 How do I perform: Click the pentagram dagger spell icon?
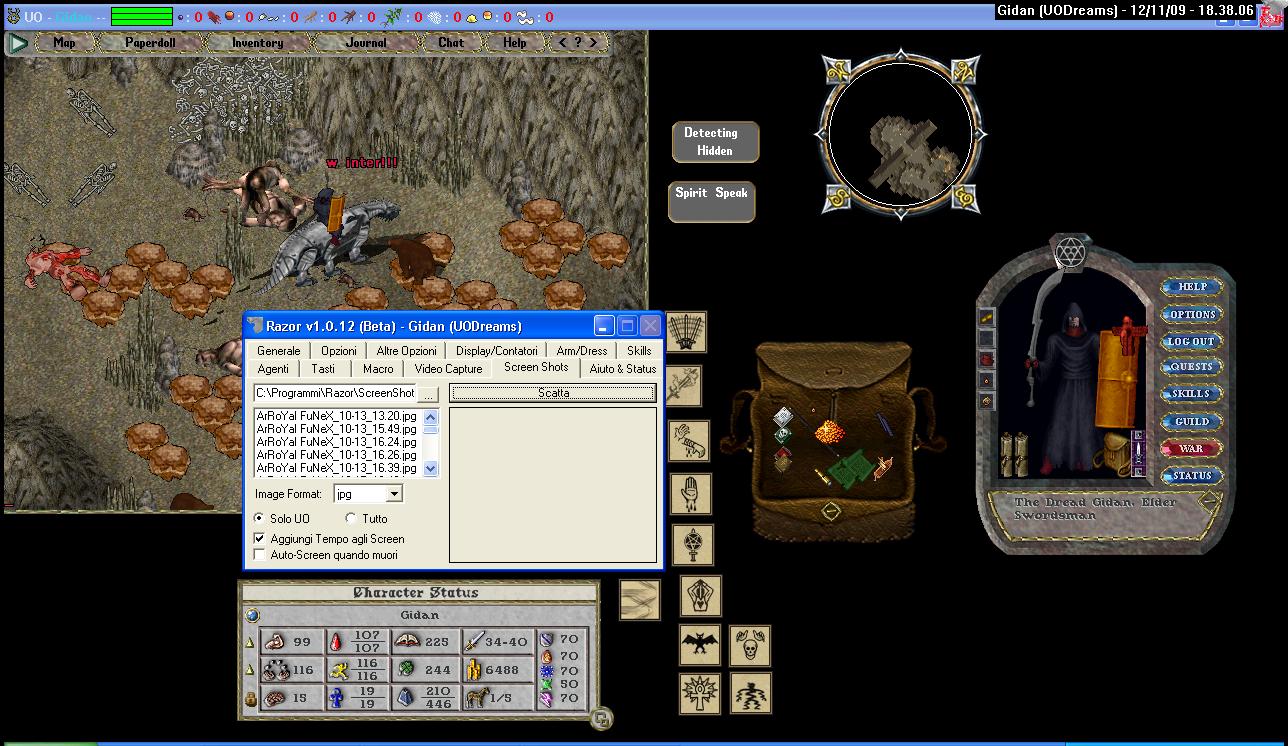click(693, 544)
